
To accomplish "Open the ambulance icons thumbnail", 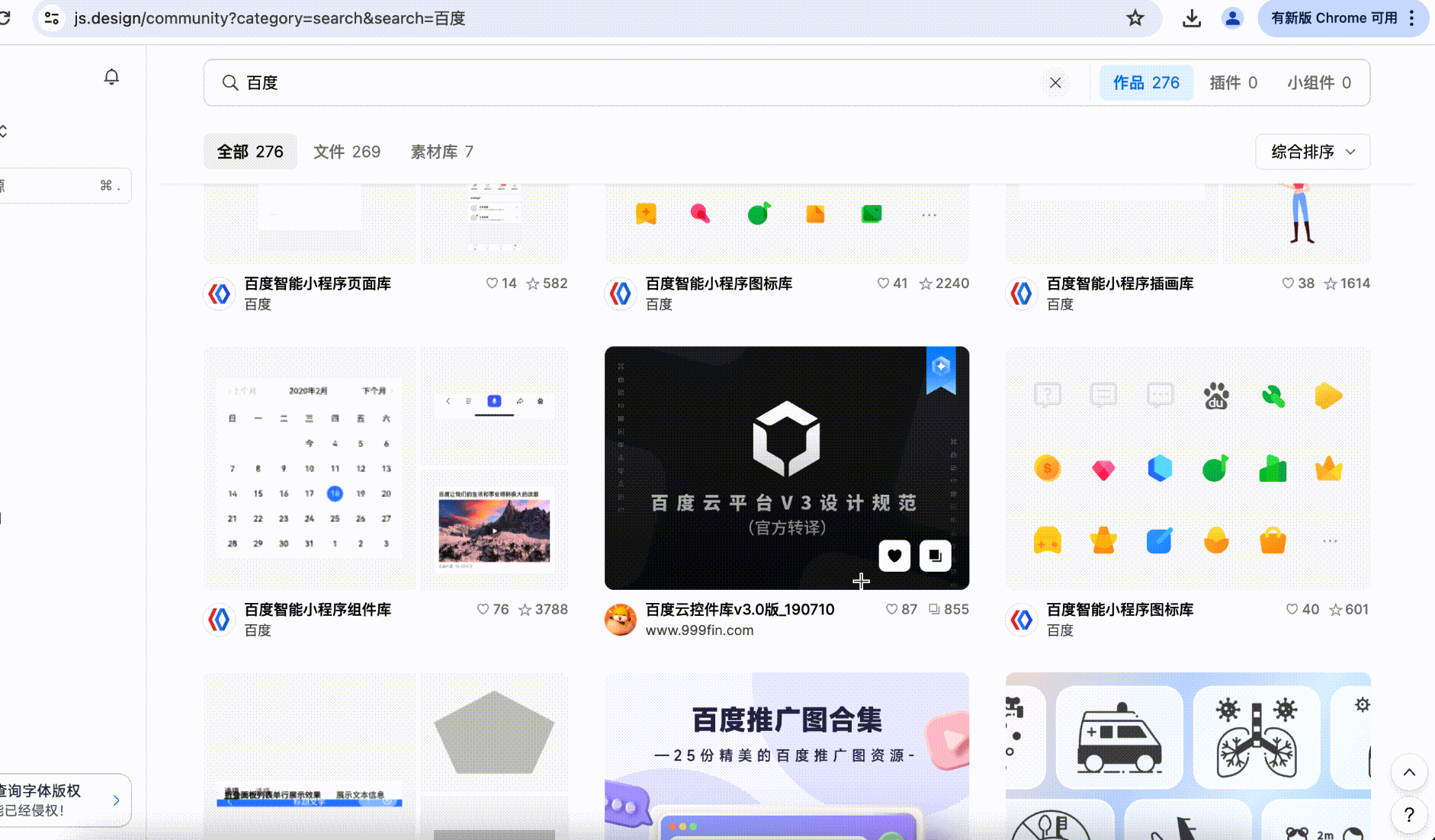I will click(x=1188, y=756).
